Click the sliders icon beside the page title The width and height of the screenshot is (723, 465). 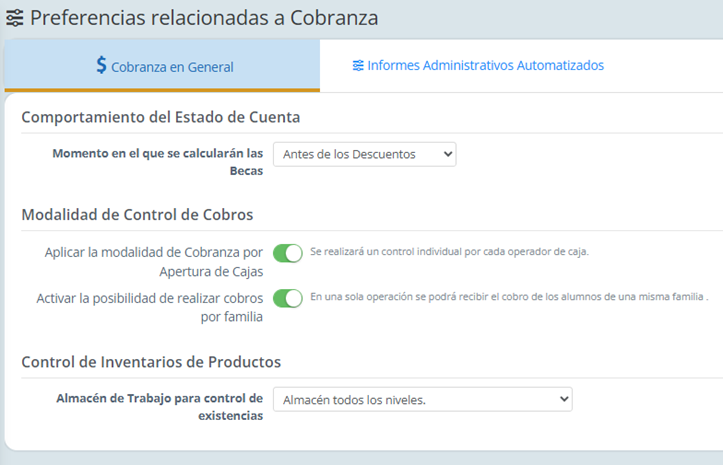15,18
